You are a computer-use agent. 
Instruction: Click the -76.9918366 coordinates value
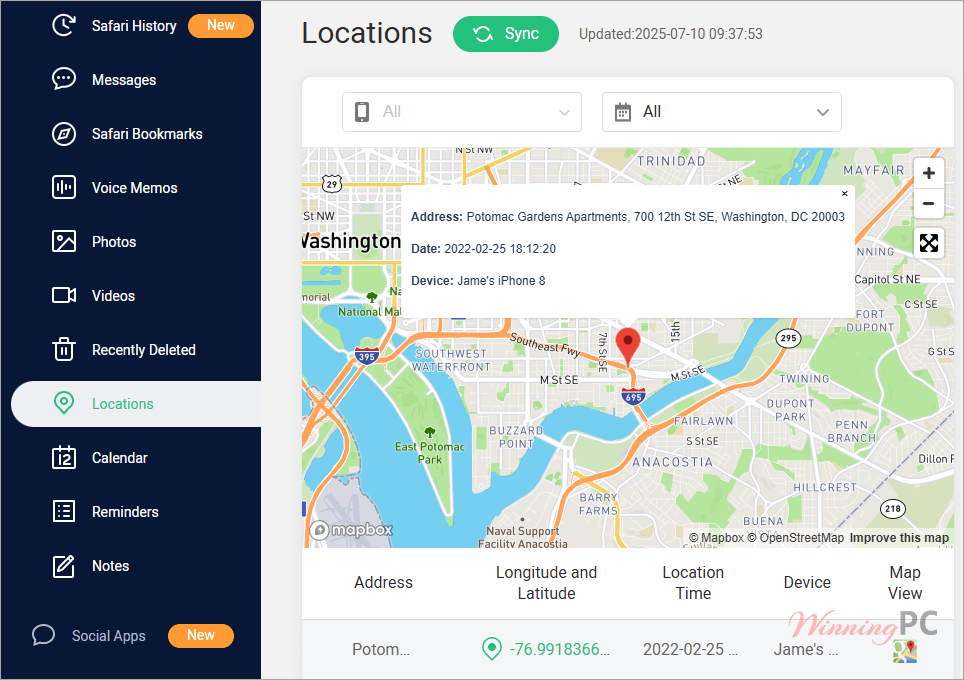(559, 649)
